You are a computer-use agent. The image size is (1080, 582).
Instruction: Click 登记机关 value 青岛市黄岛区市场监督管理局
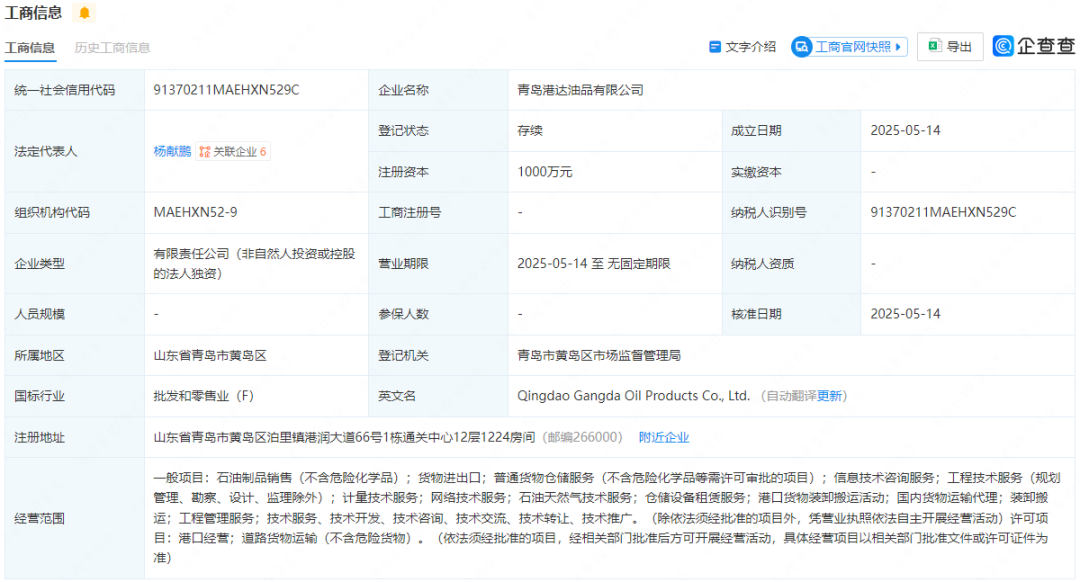(x=599, y=356)
